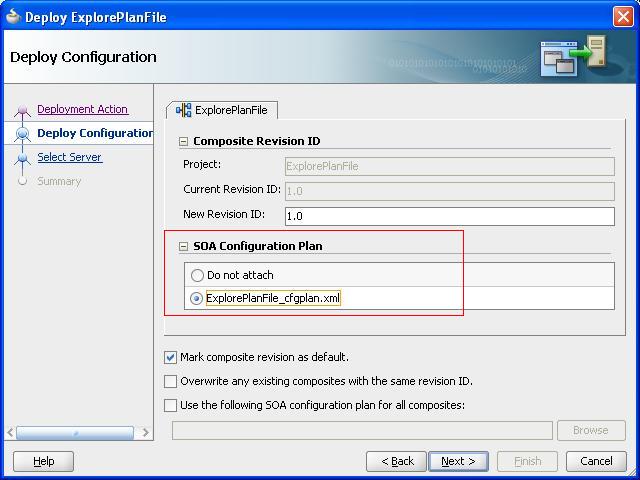Select the ExplorePlanFile_cfgplan.xml radio option
The height and width of the screenshot is (480, 640).
coord(196,298)
